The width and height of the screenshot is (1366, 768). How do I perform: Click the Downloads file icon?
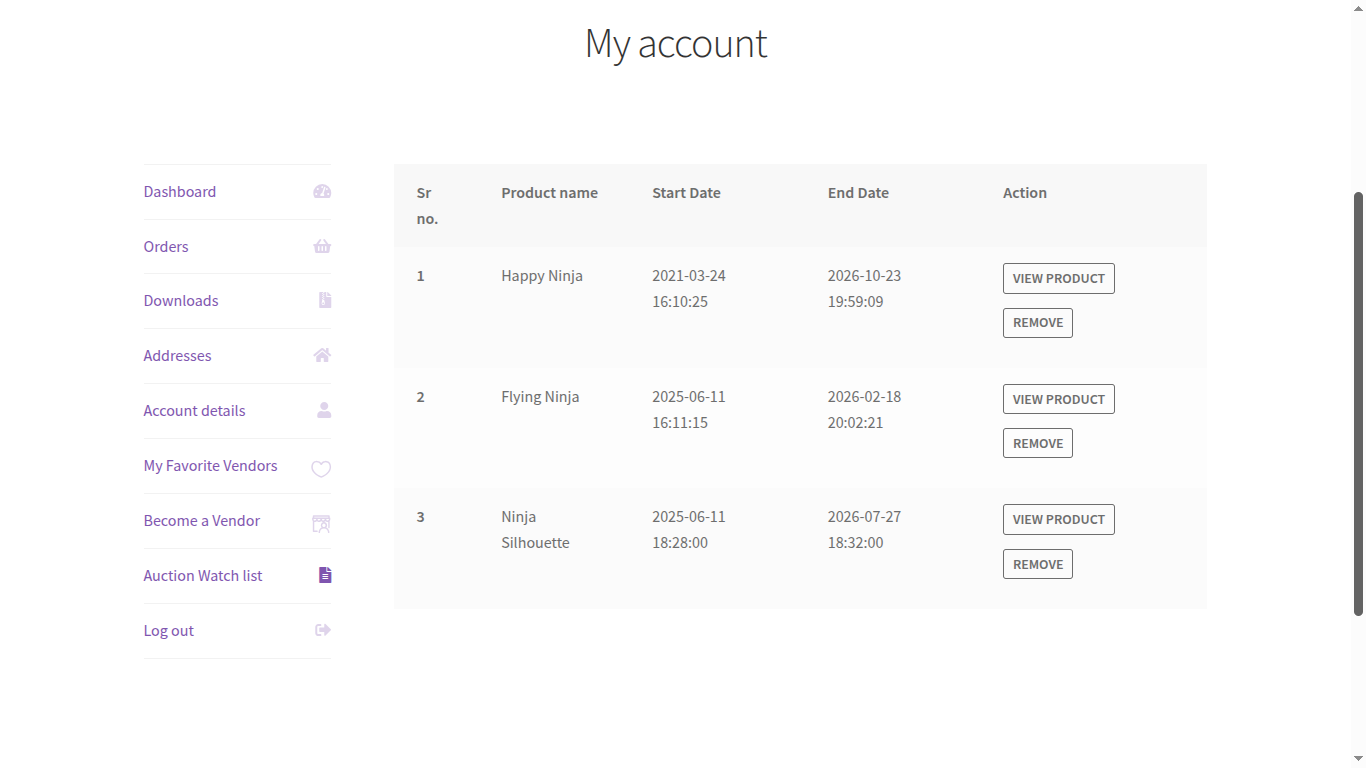pyautogui.click(x=325, y=301)
